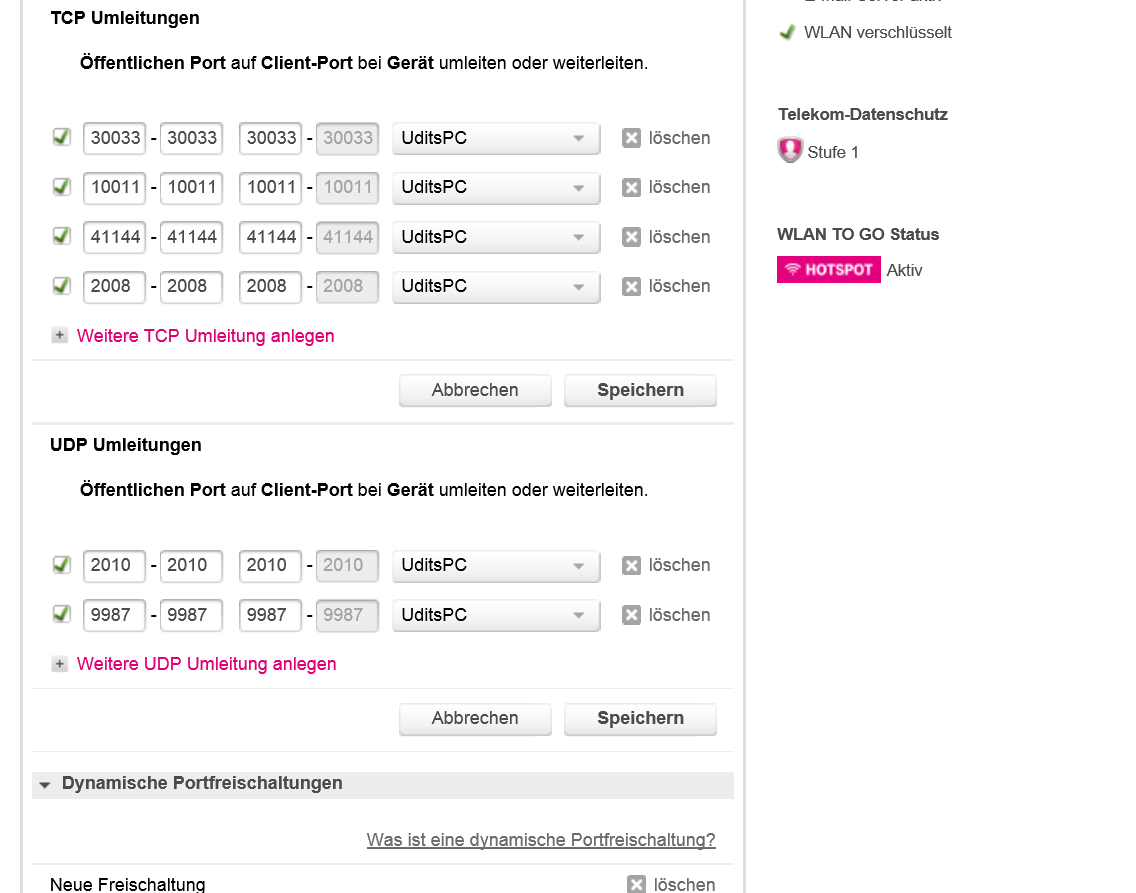Remove the UDP 2010 redirect using X icon
This screenshot has width=1136, height=893.
(631, 565)
